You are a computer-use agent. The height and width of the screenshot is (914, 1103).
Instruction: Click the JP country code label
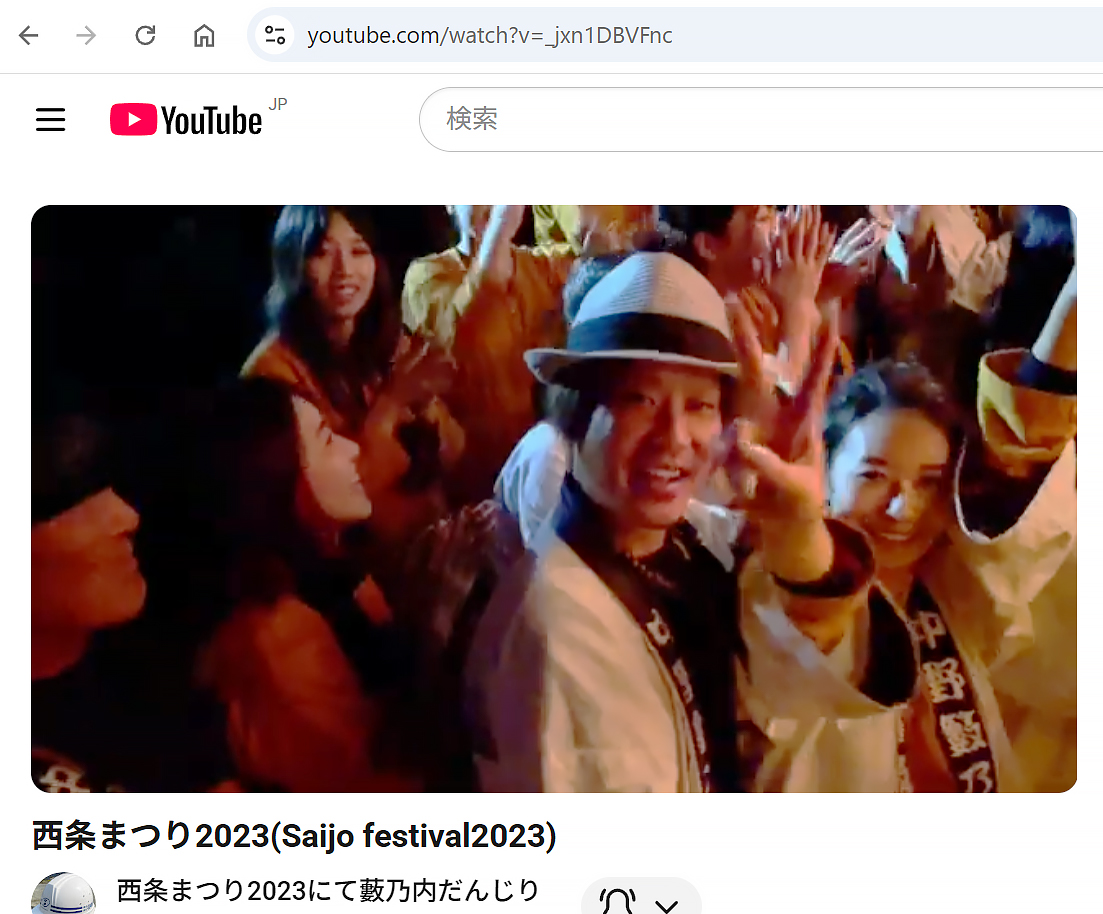(x=277, y=104)
